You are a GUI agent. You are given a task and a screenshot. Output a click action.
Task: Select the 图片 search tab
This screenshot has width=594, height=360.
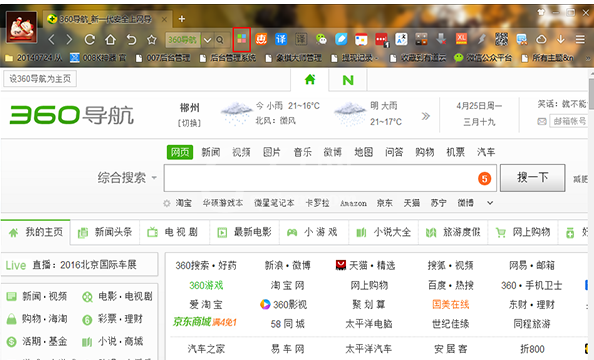tap(272, 152)
